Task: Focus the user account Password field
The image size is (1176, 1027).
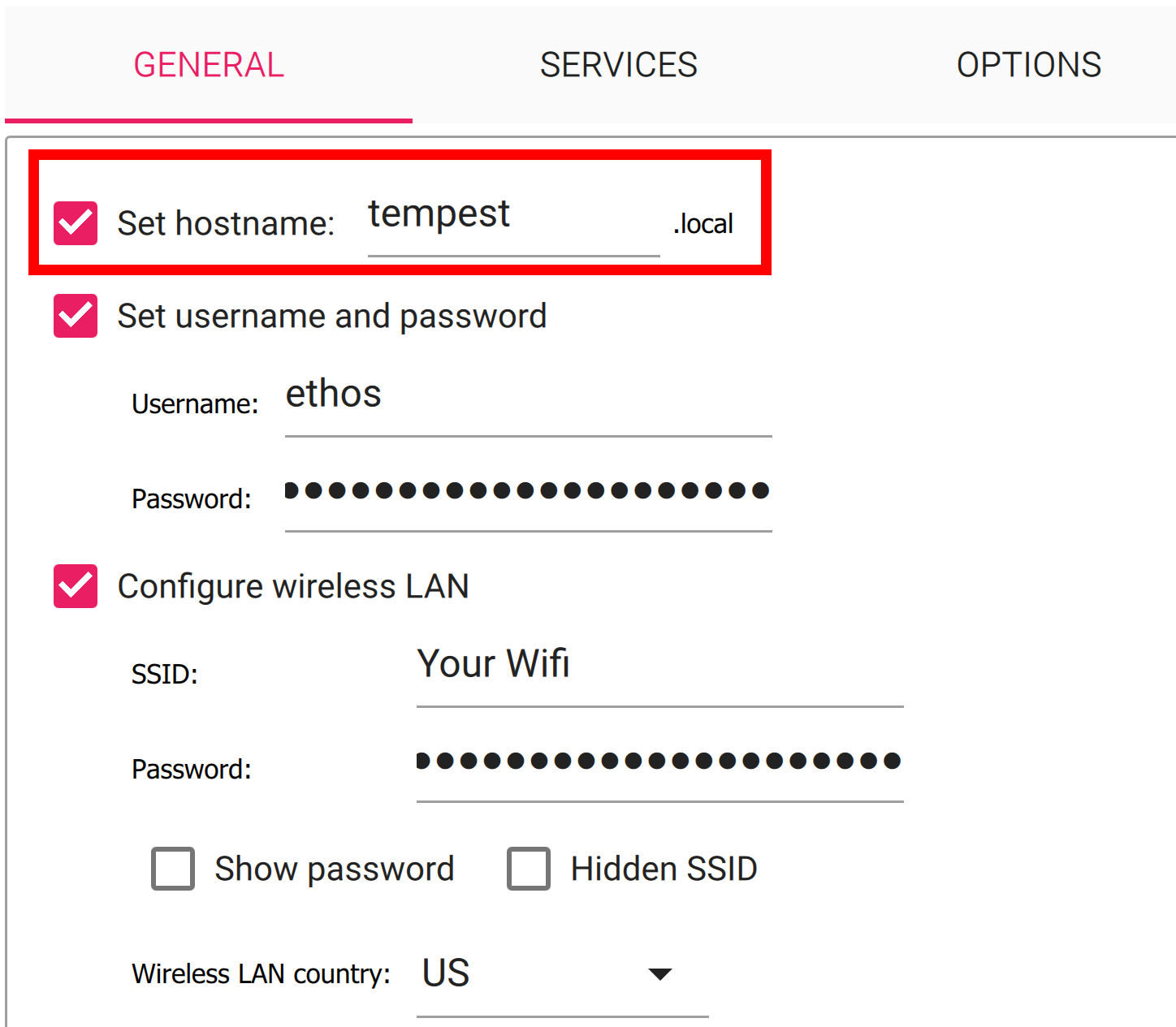Action: click(x=528, y=492)
